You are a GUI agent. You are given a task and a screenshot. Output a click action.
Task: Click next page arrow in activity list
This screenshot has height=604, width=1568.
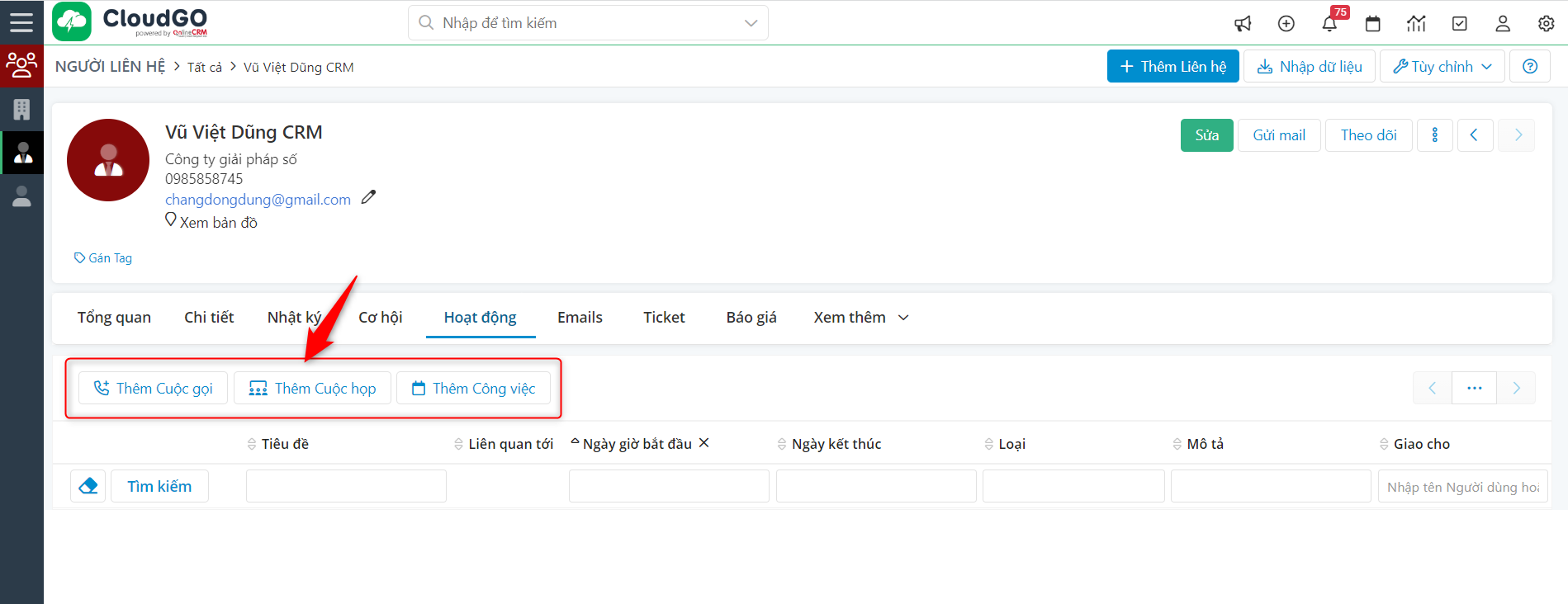click(1516, 388)
